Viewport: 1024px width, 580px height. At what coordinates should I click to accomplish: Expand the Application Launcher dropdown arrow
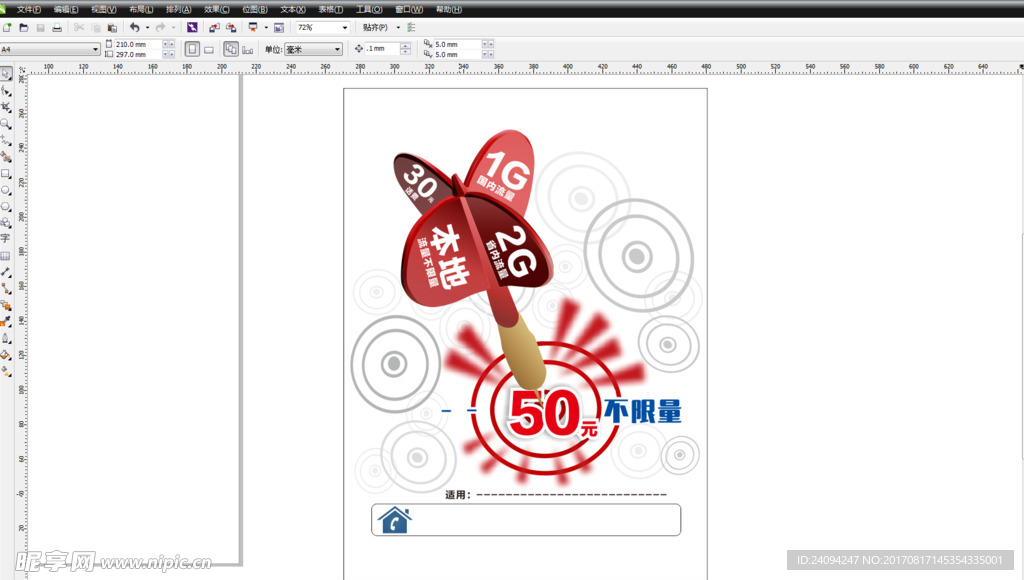(x=266, y=27)
